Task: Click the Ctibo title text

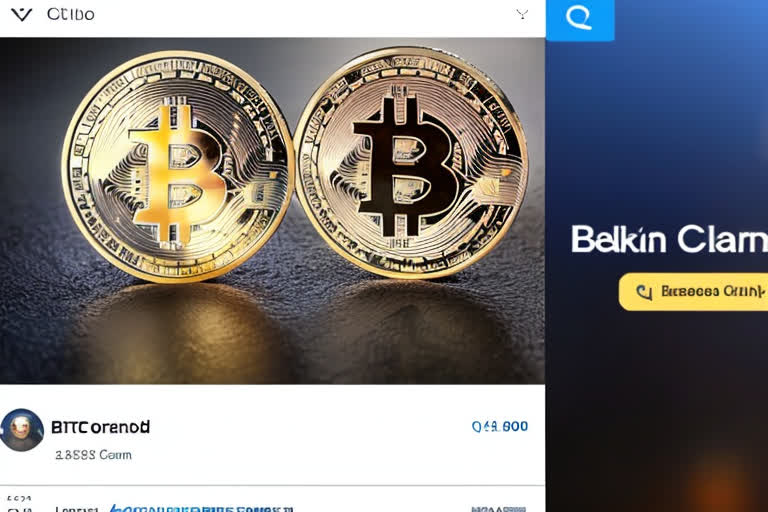Action: [x=71, y=14]
